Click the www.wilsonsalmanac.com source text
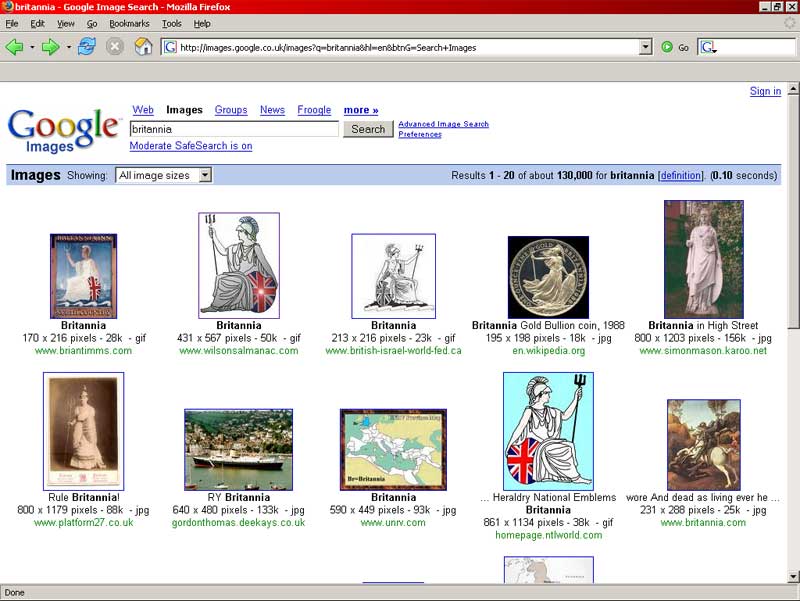 239,350
